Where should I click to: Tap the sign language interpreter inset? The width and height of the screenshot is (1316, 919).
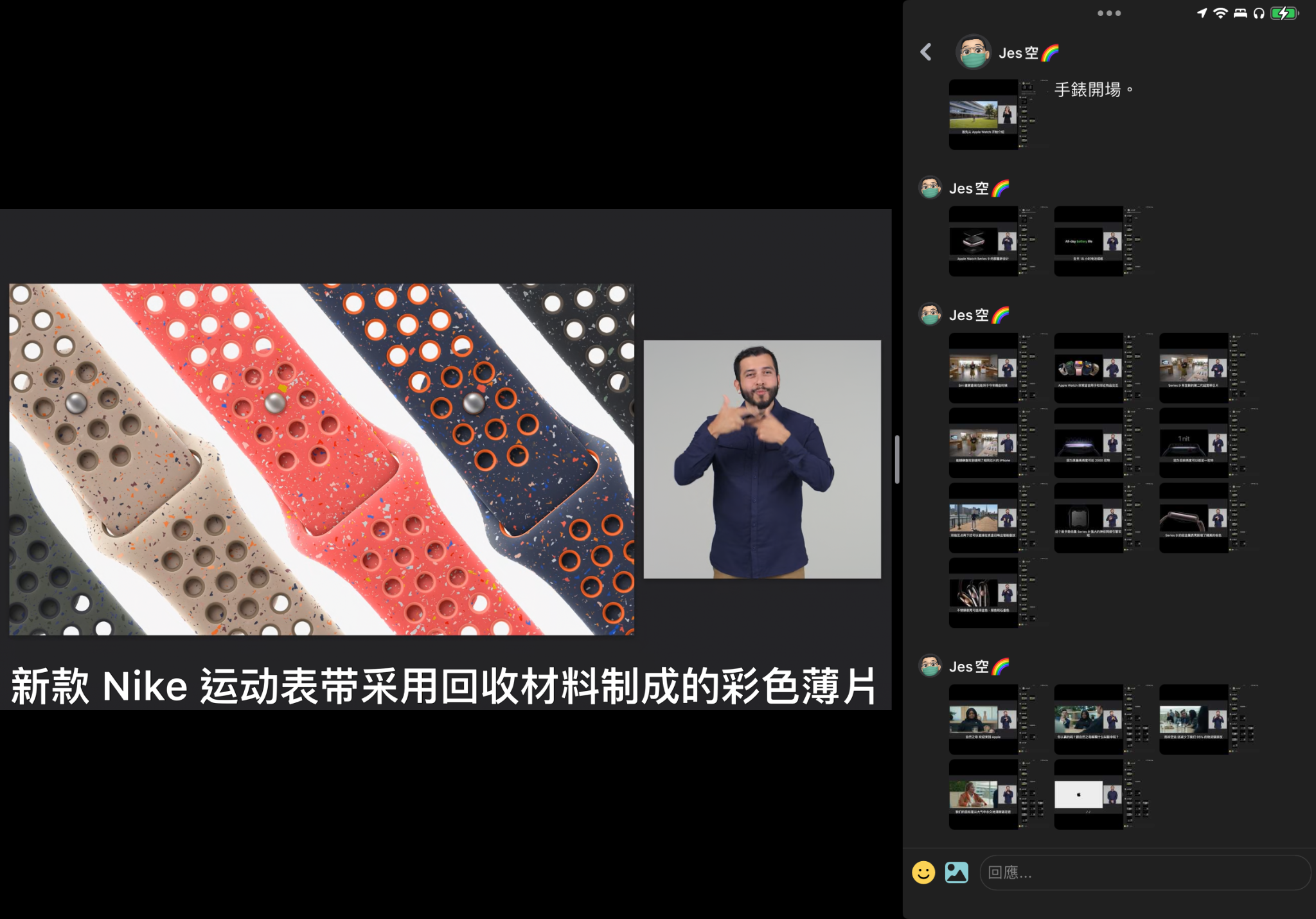click(x=762, y=459)
